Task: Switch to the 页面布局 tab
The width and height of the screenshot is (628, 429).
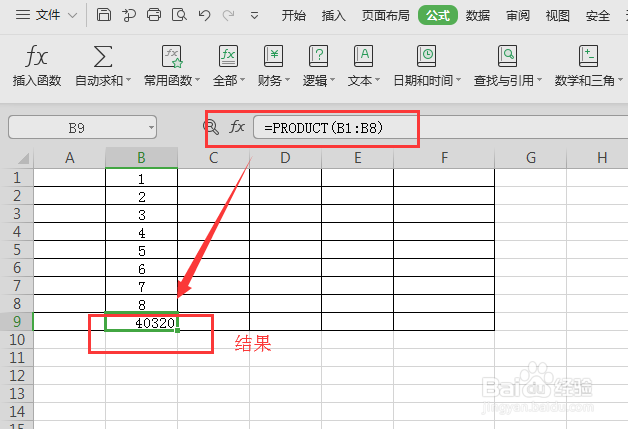Action: [385, 16]
